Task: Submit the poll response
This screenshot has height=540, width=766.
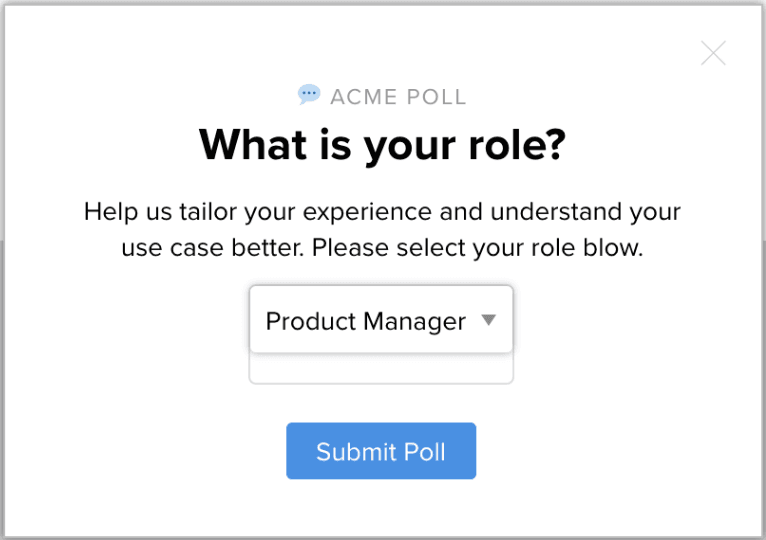Action: click(x=381, y=451)
